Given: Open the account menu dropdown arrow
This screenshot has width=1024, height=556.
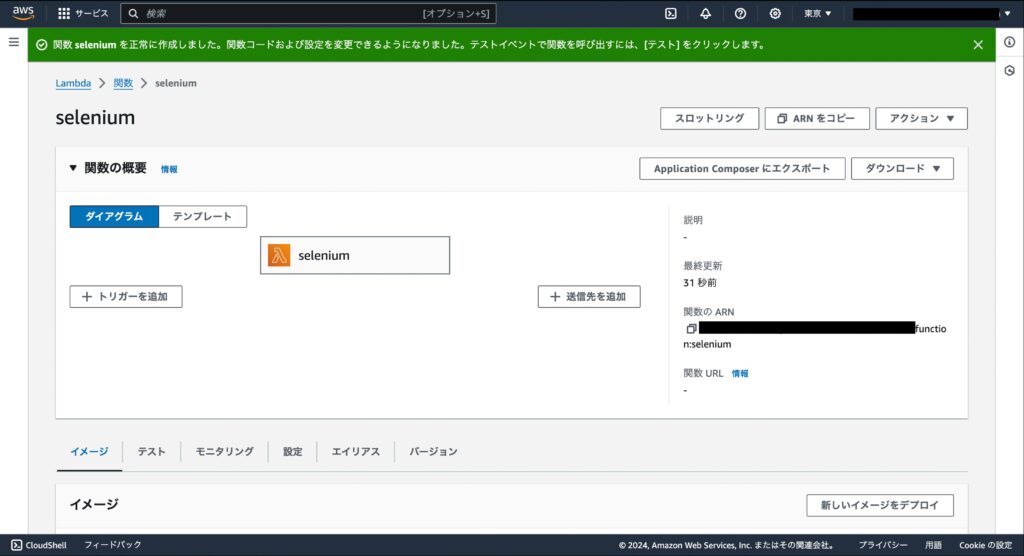Looking at the screenshot, I should pos(1007,13).
